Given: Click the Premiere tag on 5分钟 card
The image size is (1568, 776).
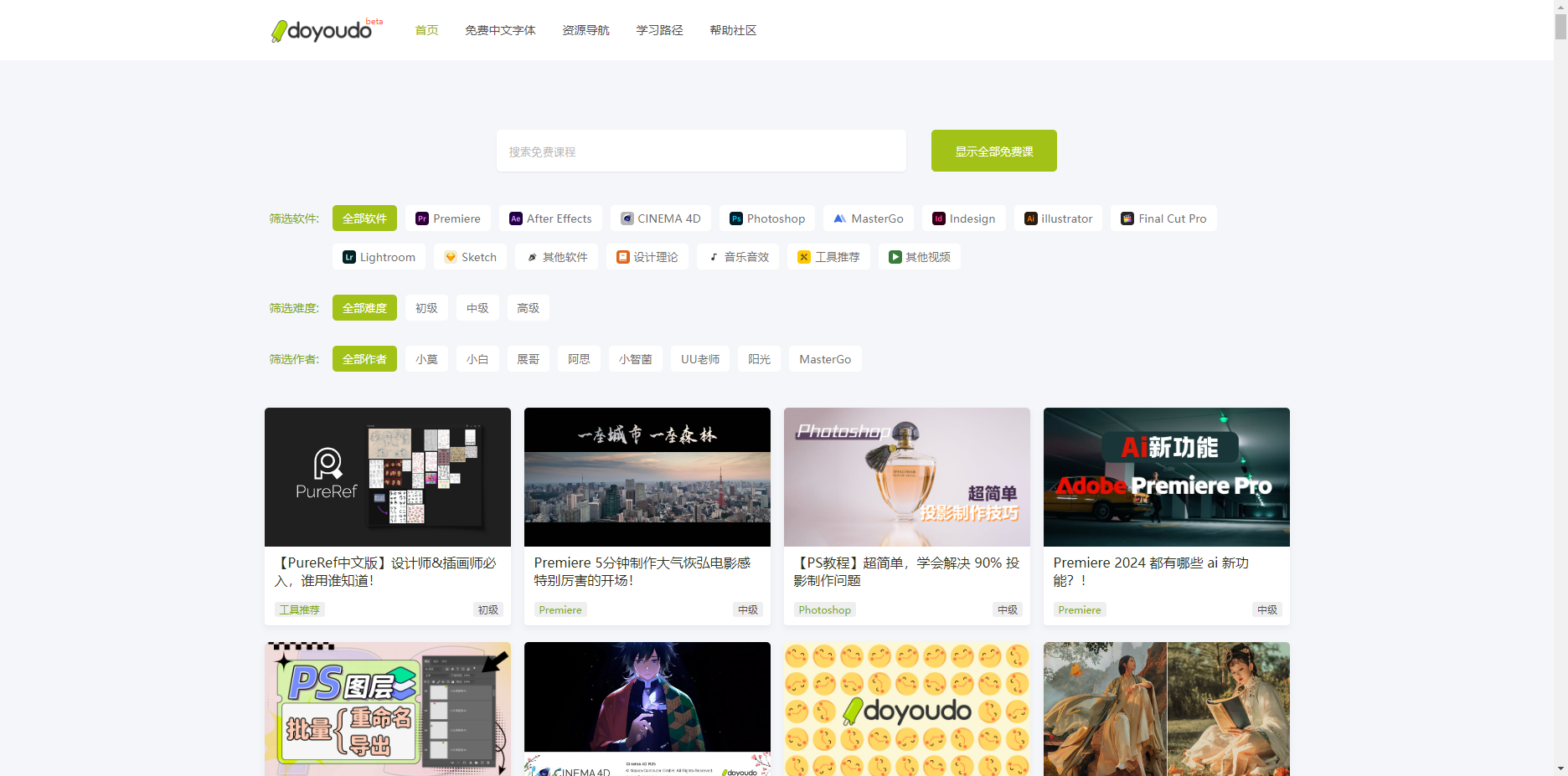Looking at the screenshot, I should (x=560, y=609).
